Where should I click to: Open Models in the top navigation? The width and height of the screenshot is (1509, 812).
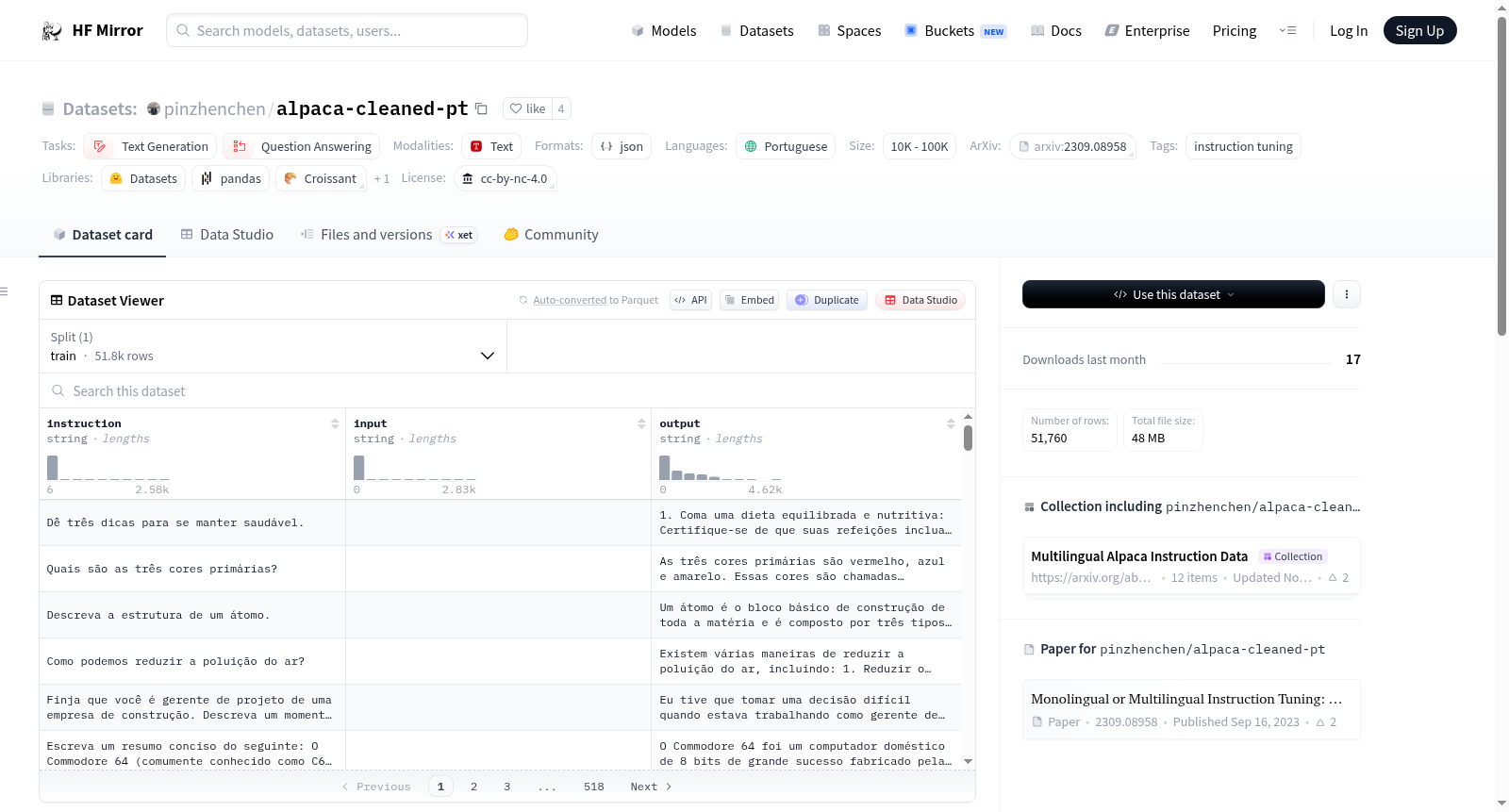664,31
